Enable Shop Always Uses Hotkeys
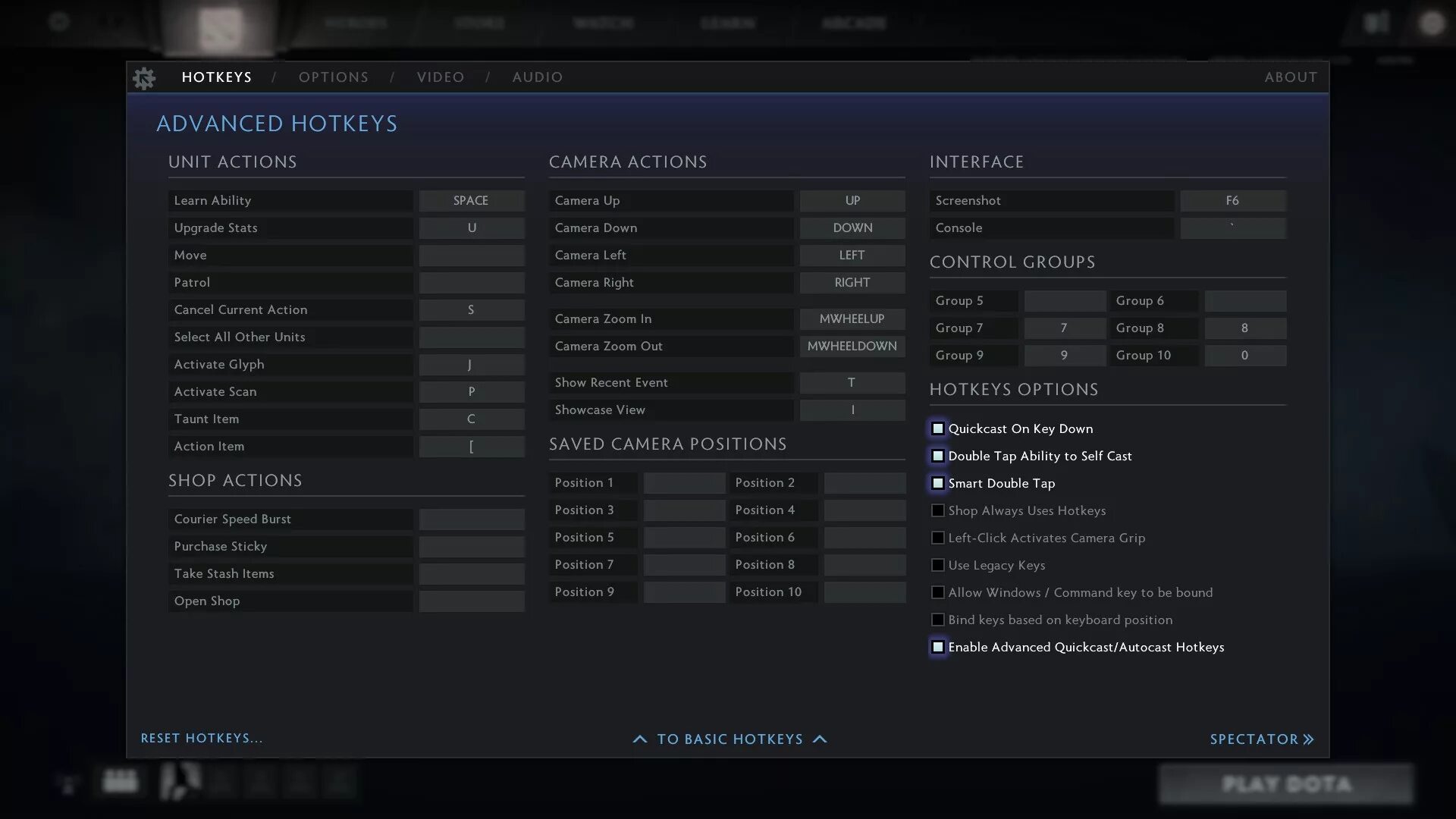The image size is (1456, 819). [938, 510]
